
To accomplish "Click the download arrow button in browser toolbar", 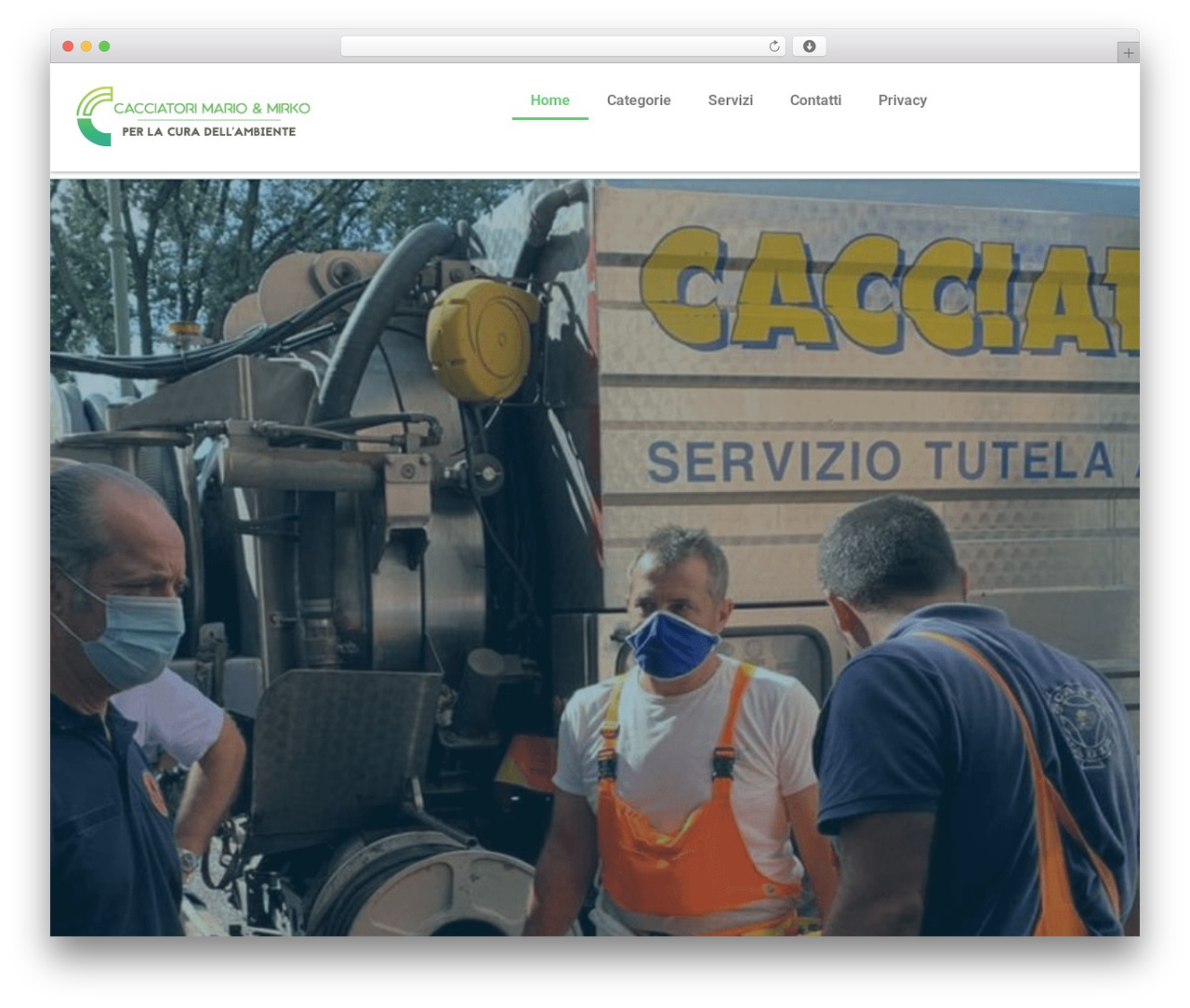I will 809,46.
